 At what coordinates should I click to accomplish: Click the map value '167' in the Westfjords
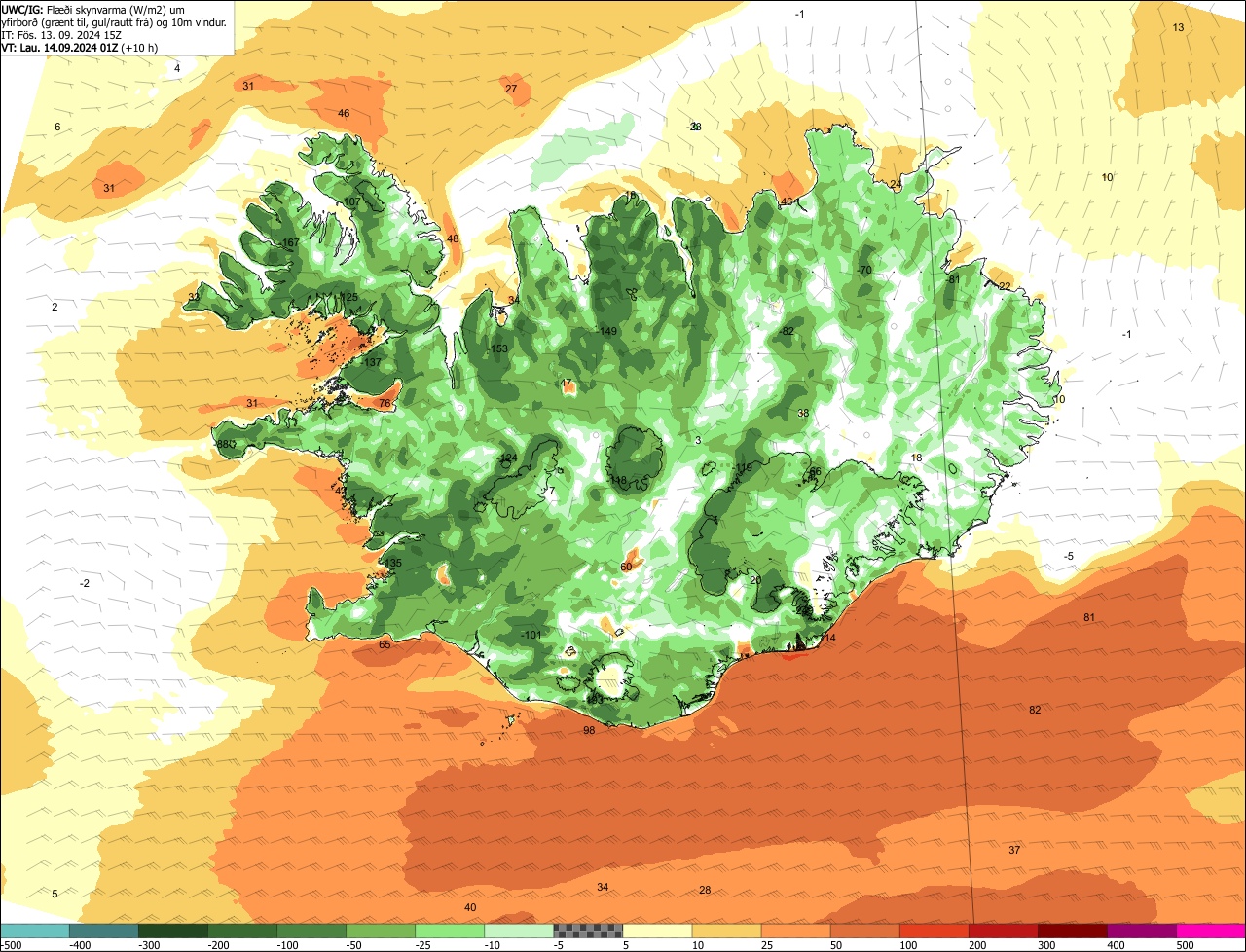[289, 242]
